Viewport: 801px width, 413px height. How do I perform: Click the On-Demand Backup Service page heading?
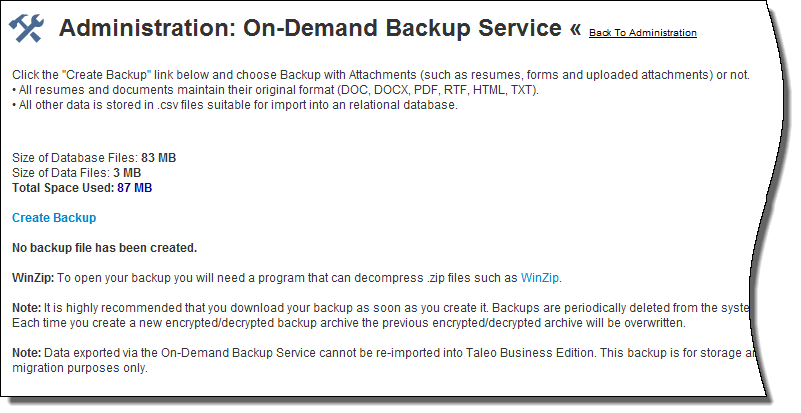310,29
